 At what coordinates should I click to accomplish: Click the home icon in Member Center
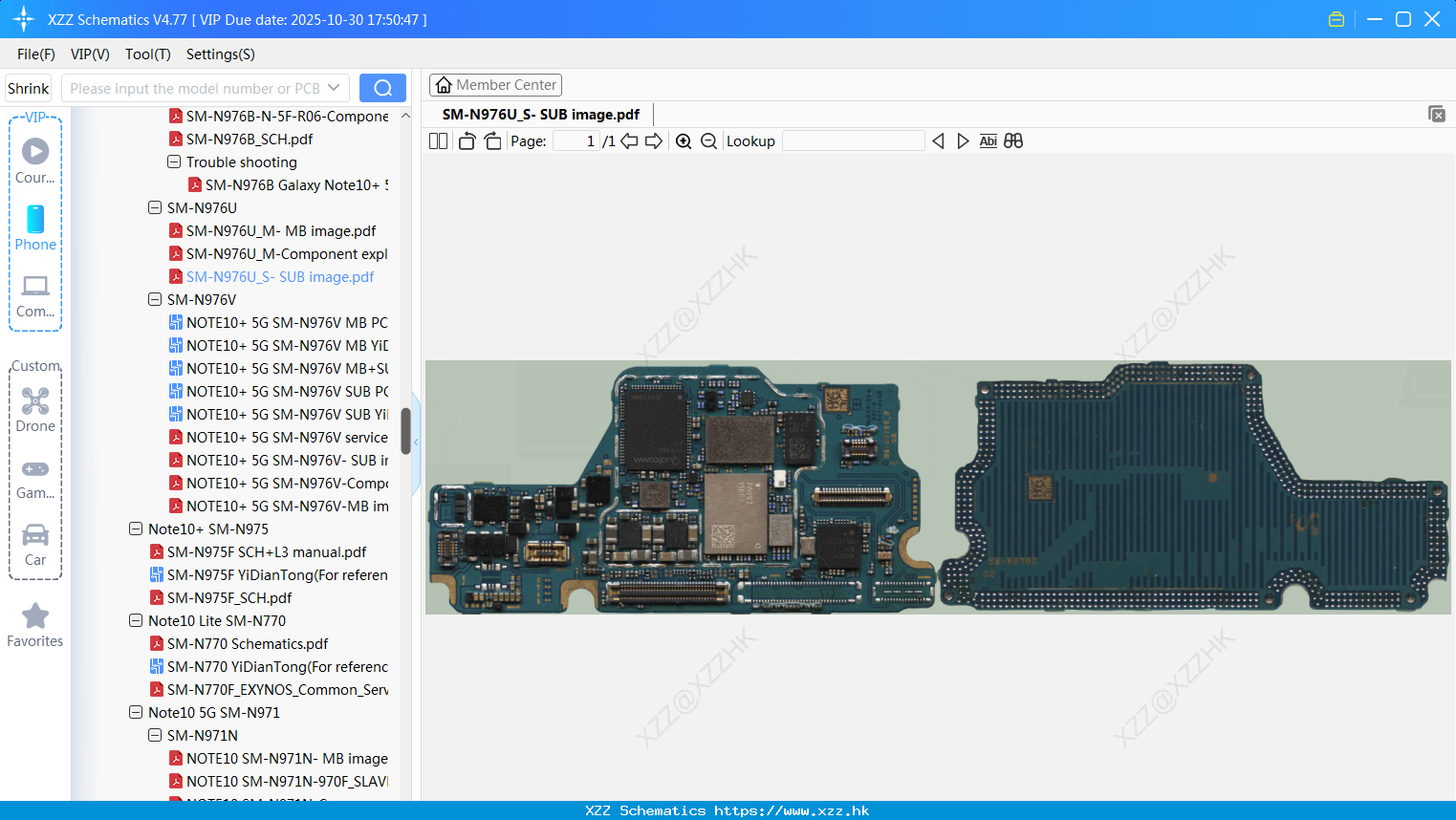point(444,85)
